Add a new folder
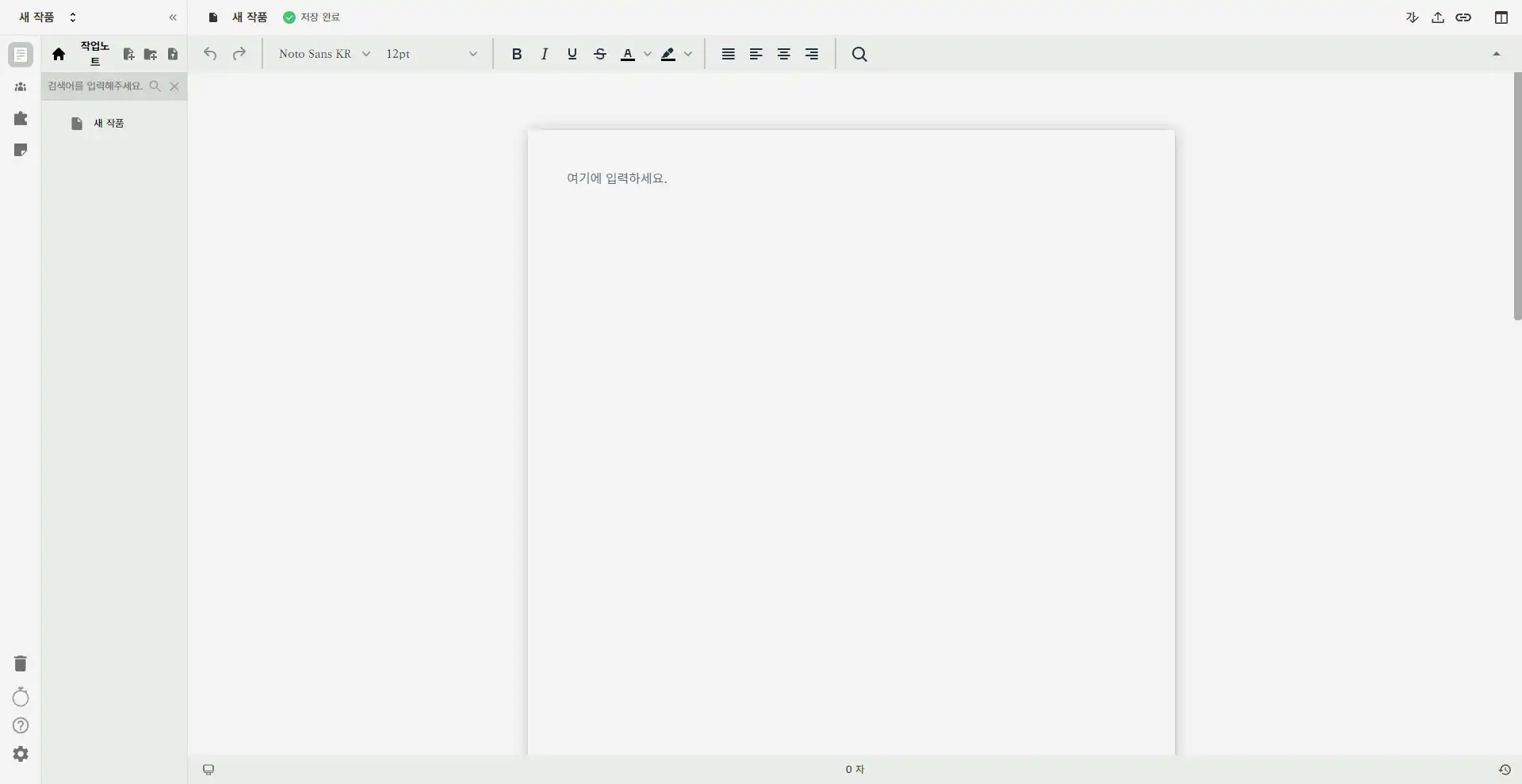 150,54
